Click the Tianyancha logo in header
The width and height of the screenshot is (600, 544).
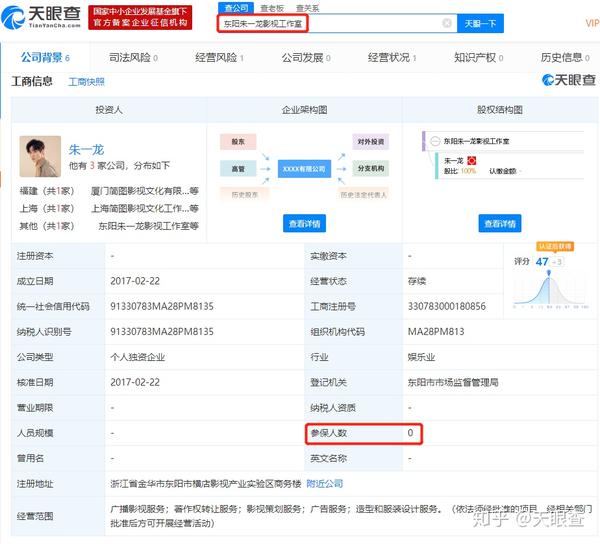tap(41, 17)
